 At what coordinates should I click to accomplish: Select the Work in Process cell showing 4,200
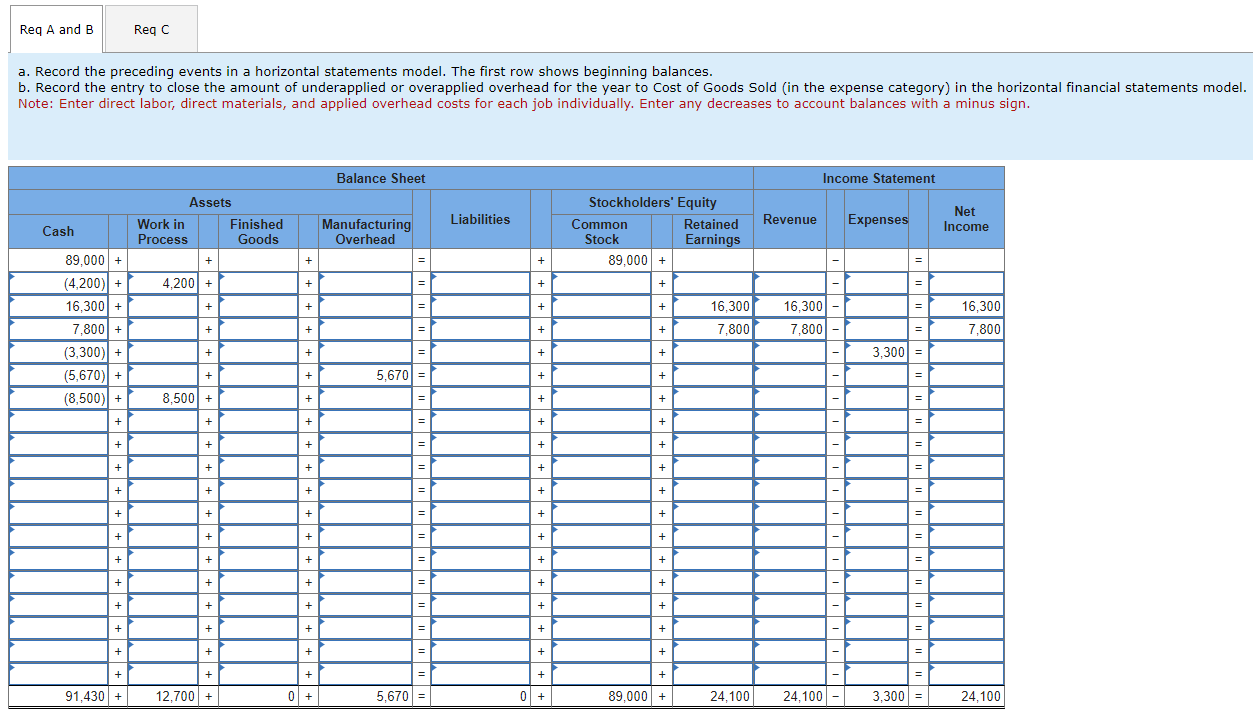click(x=160, y=283)
